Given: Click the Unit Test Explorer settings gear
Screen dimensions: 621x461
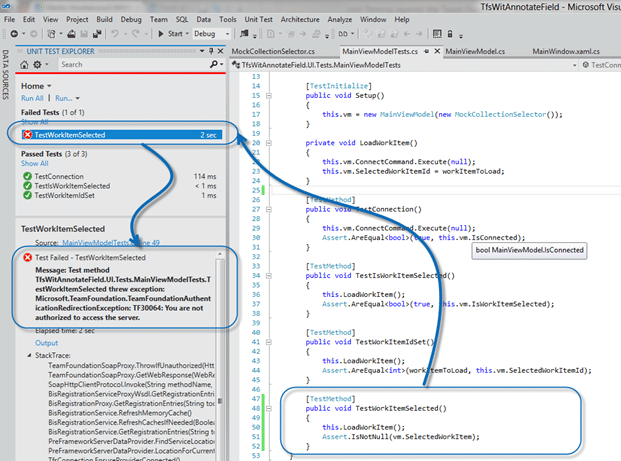Looking at the screenshot, I should point(37,65).
